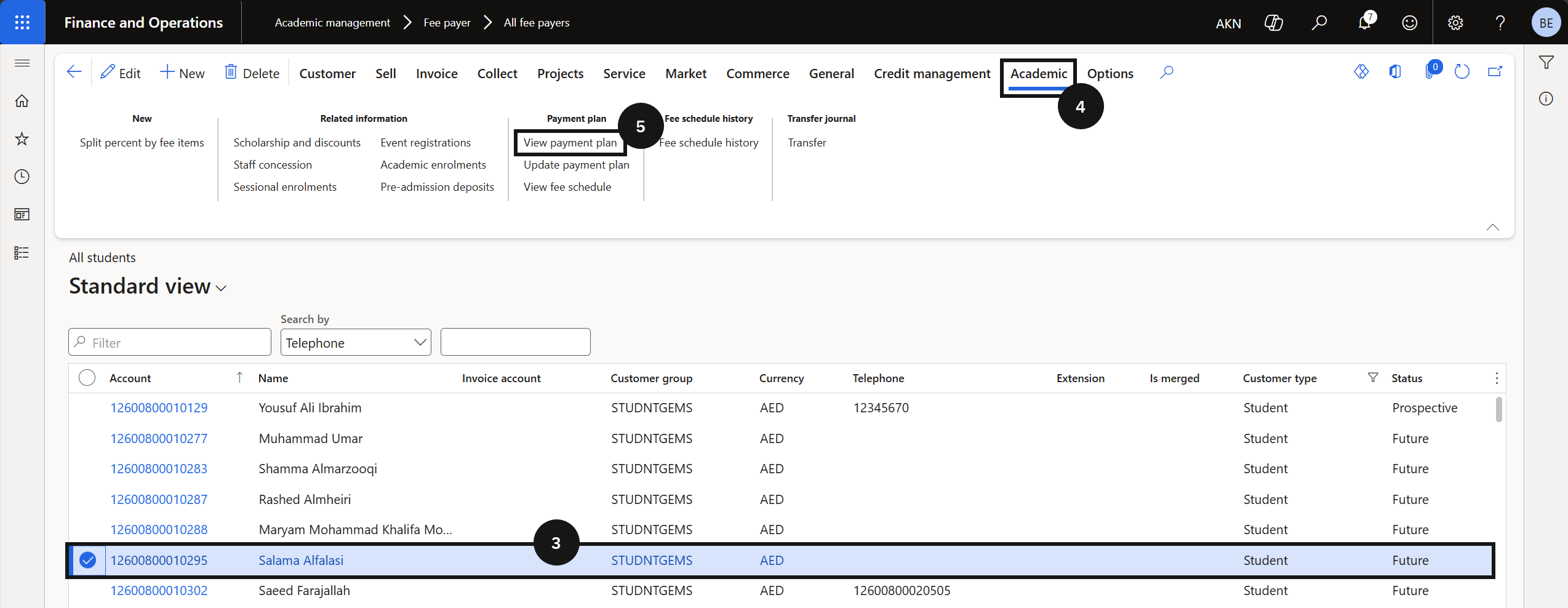Refresh the page
Screen dimensions: 1568x608
[1462, 72]
